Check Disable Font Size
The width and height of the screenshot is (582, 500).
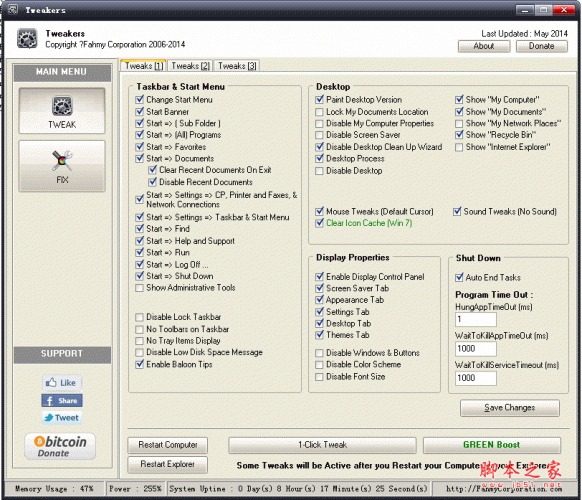click(319, 377)
